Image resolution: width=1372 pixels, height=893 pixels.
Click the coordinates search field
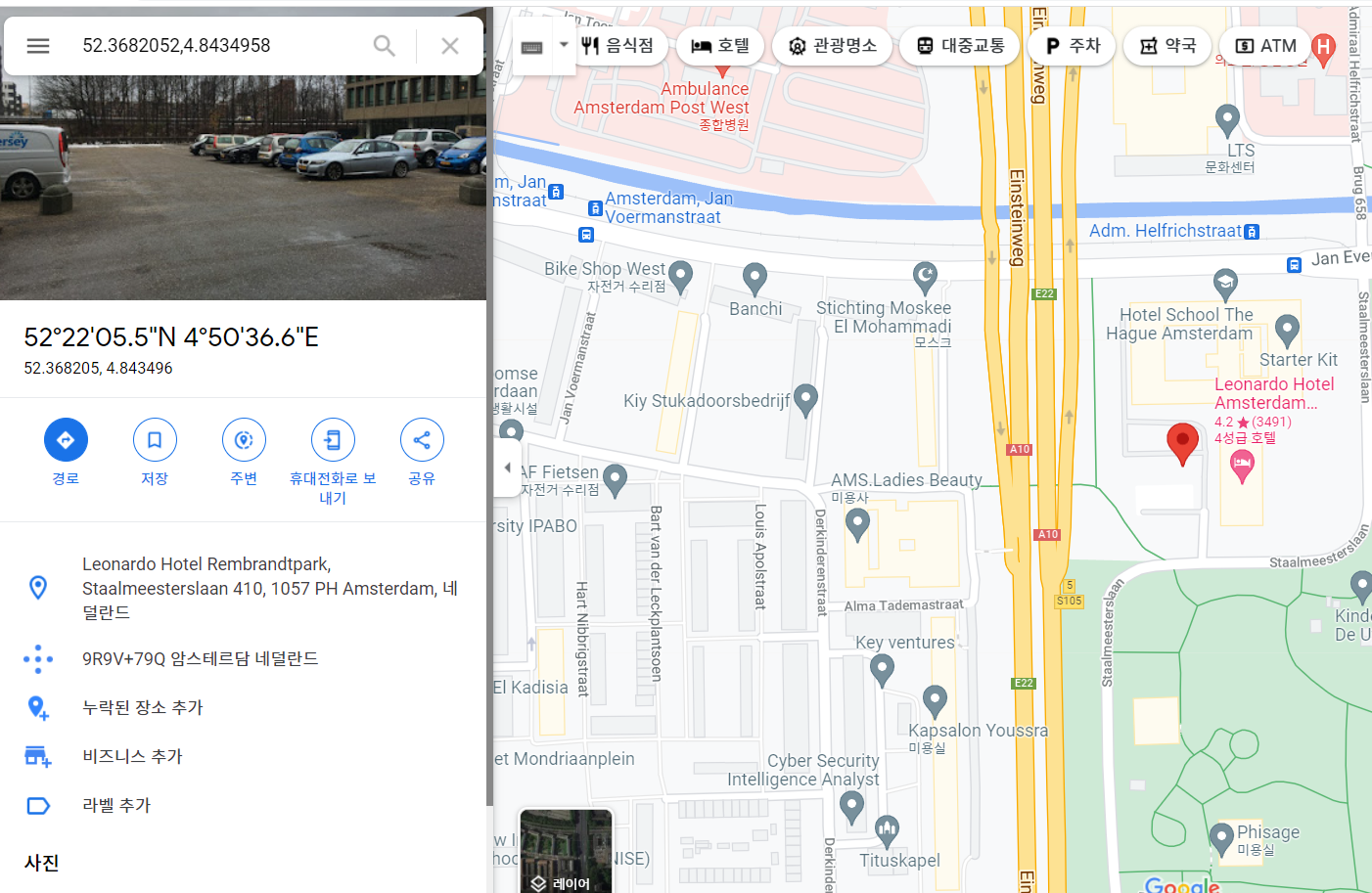click(x=220, y=46)
